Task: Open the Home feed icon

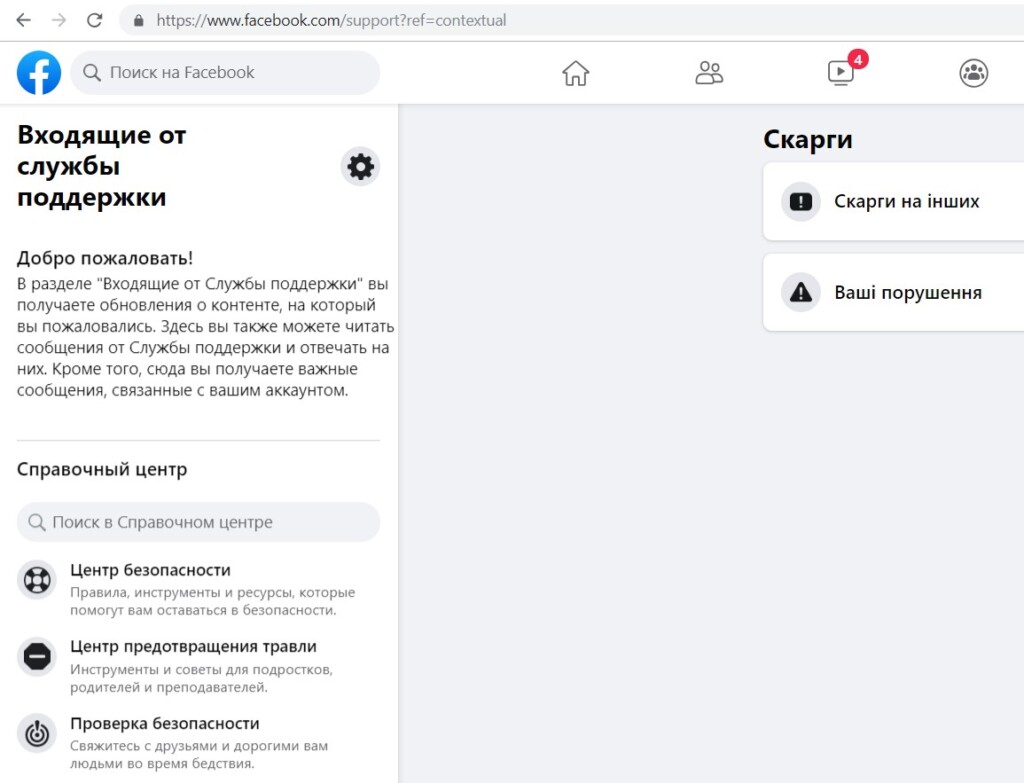Action: click(x=576, y=73)
